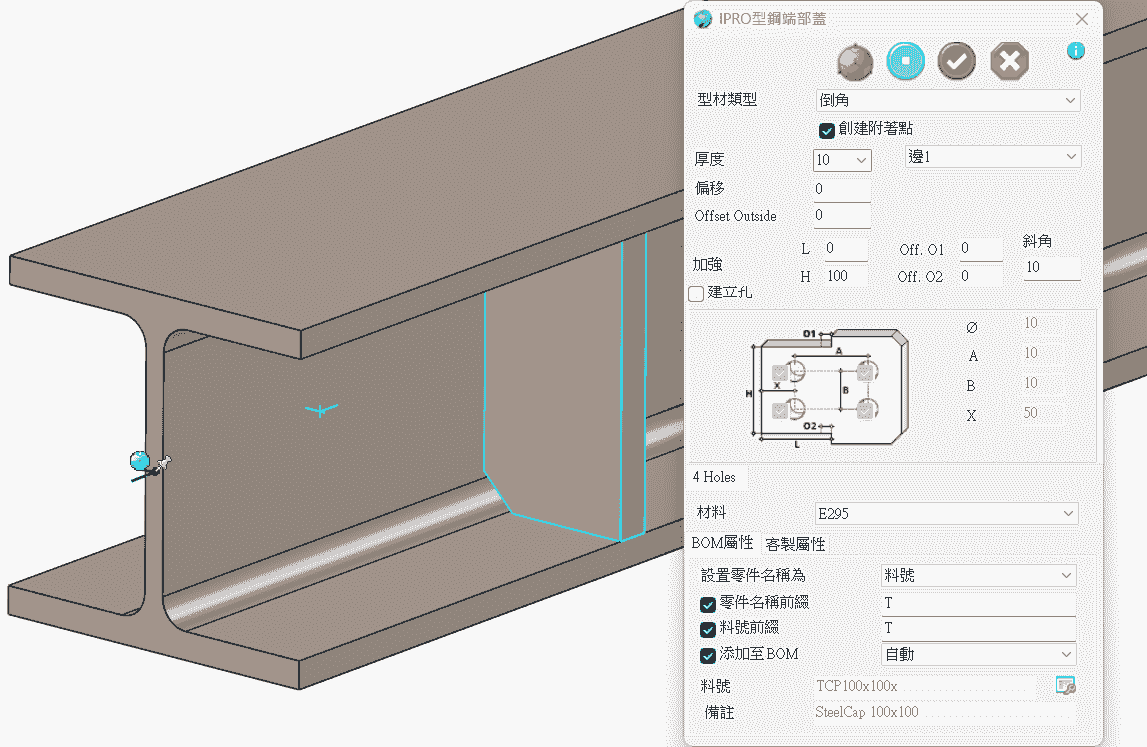1147x747 pixels.
Task: Click the Offset Outside input field
Action: 841,215
